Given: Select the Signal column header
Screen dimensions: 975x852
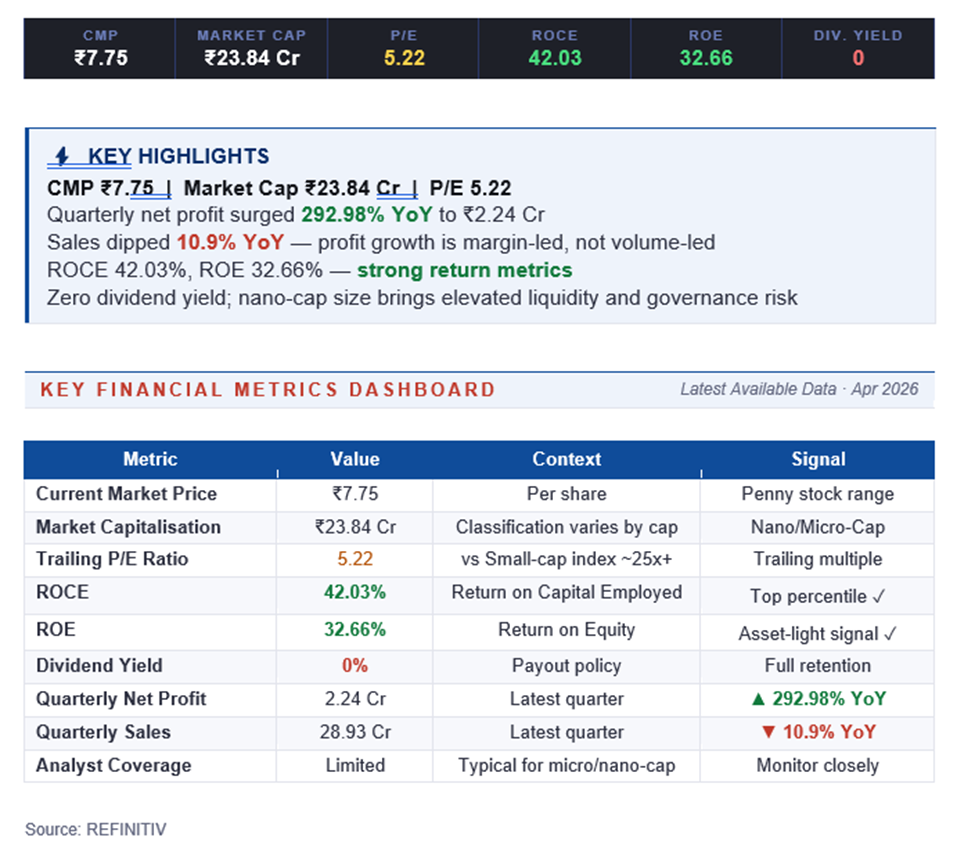Looking at the screenshot, I should pyautogui.click(x=817, y=460).
